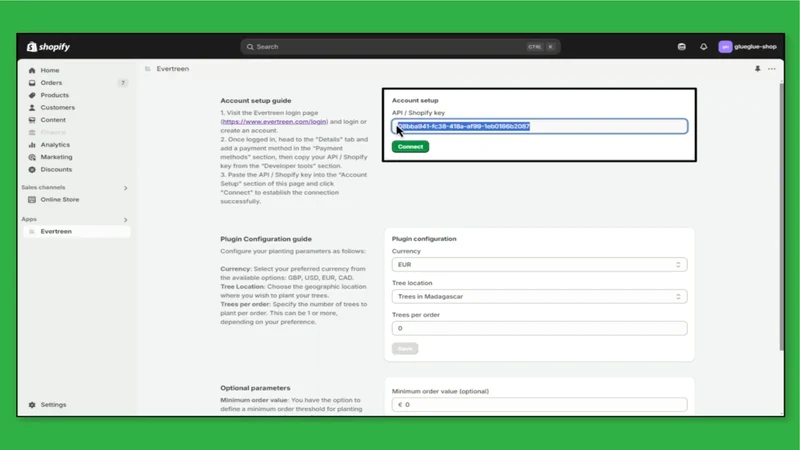Click the CTRL shortcut key badge
This screenshot has height=450, width=800.
pos(535,47)
